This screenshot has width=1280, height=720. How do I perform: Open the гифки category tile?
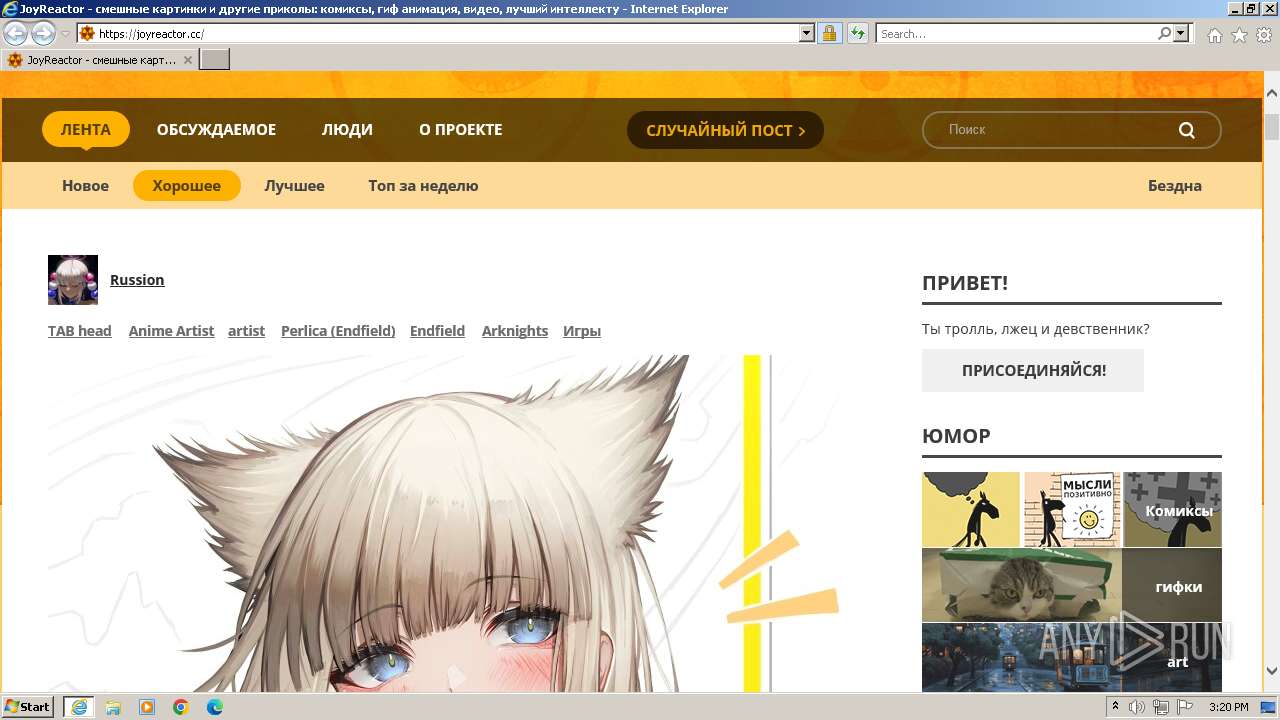[x=1072, y=586]
